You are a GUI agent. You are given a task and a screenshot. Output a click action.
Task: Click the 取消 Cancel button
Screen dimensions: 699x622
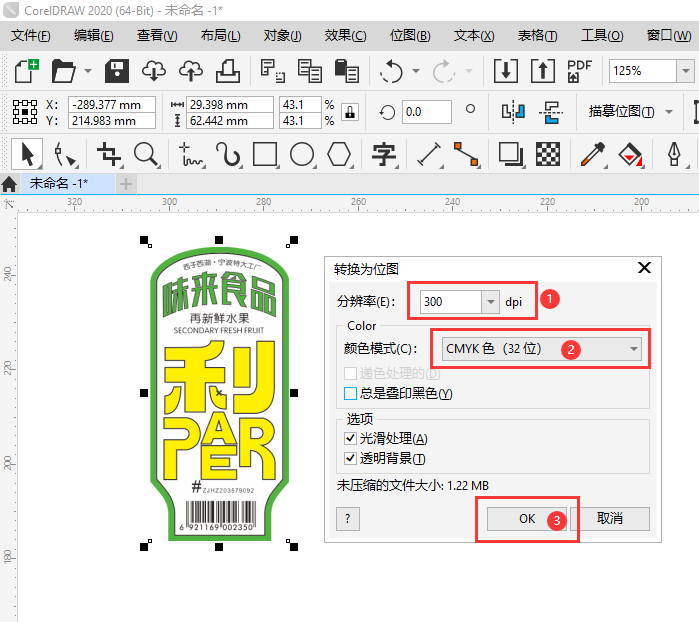click(x=610, y=519)
